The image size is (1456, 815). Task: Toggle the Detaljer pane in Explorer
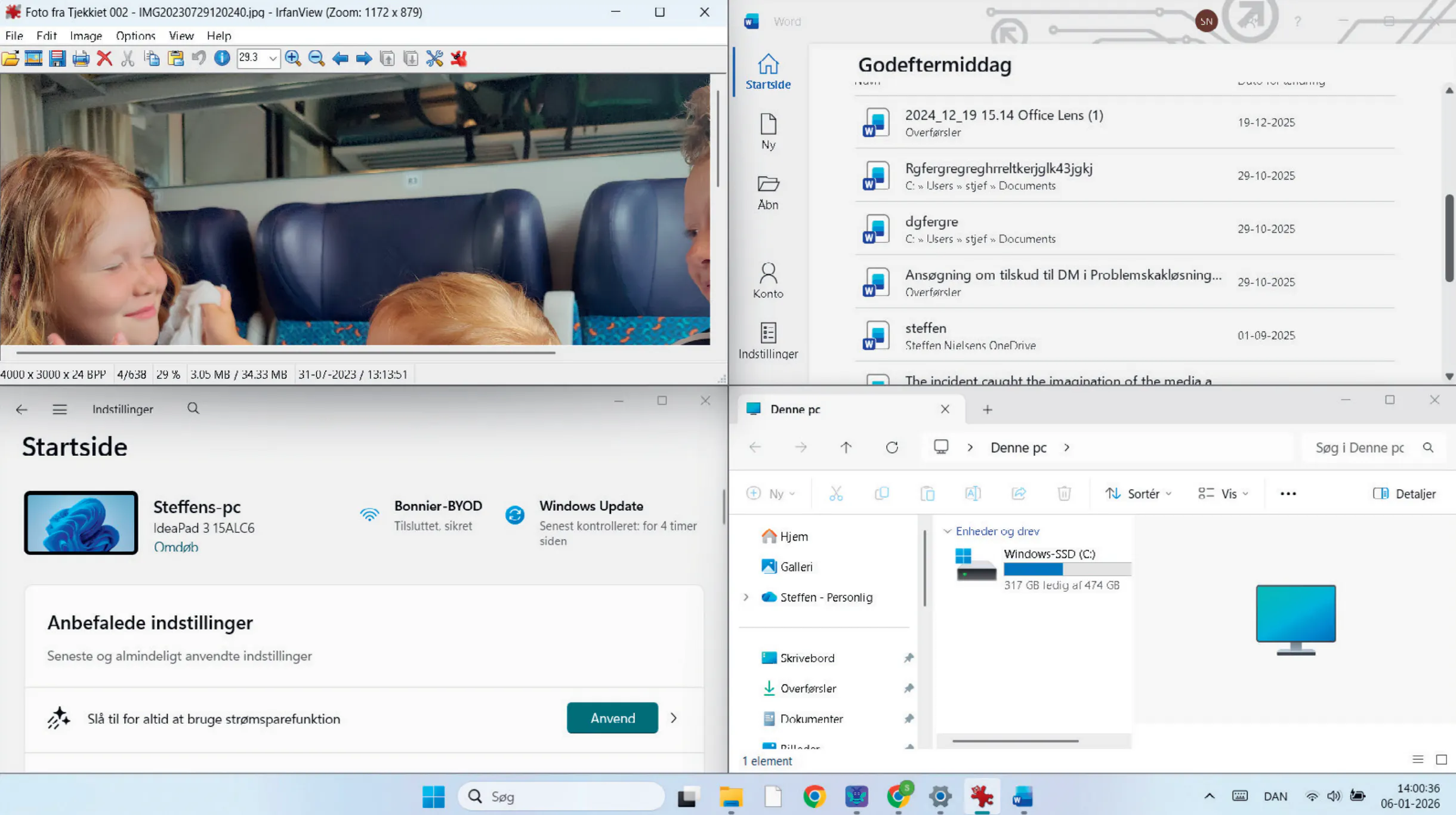point(1404,493)
